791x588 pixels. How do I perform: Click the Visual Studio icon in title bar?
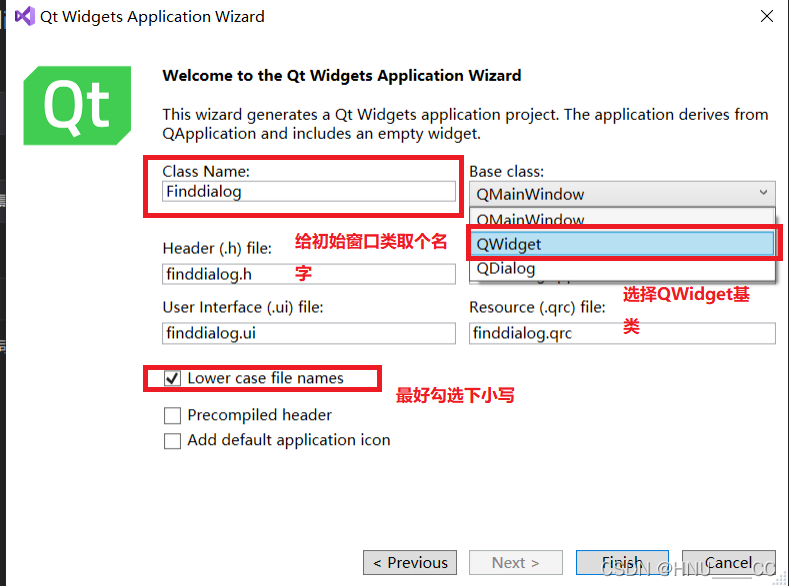coord(25,16)
